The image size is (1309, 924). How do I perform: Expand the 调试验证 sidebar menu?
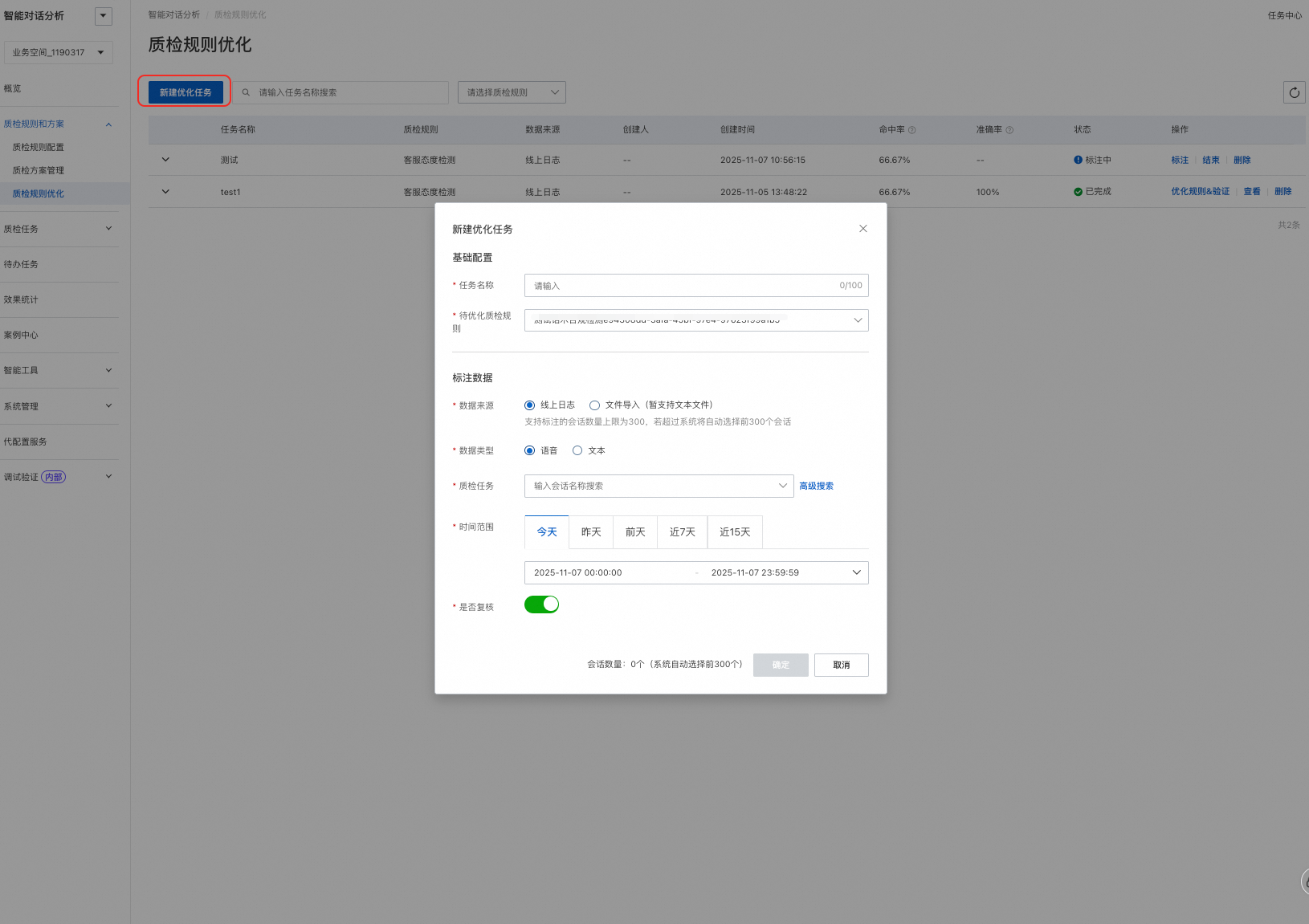point(108,477)
